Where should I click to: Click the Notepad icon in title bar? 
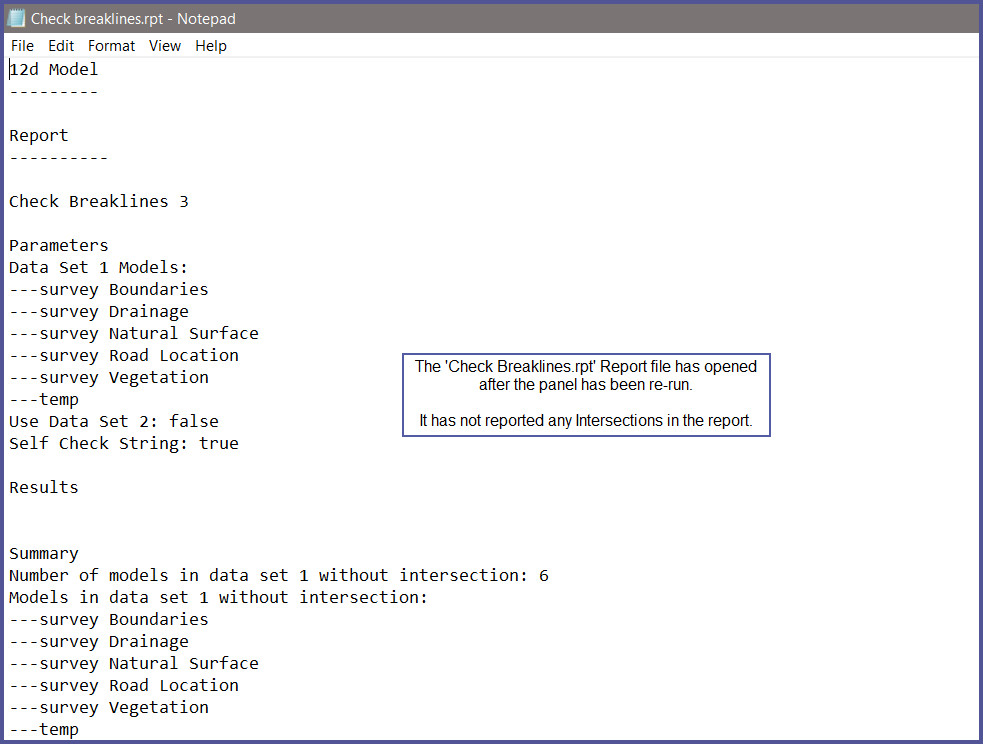pos(15,19)
